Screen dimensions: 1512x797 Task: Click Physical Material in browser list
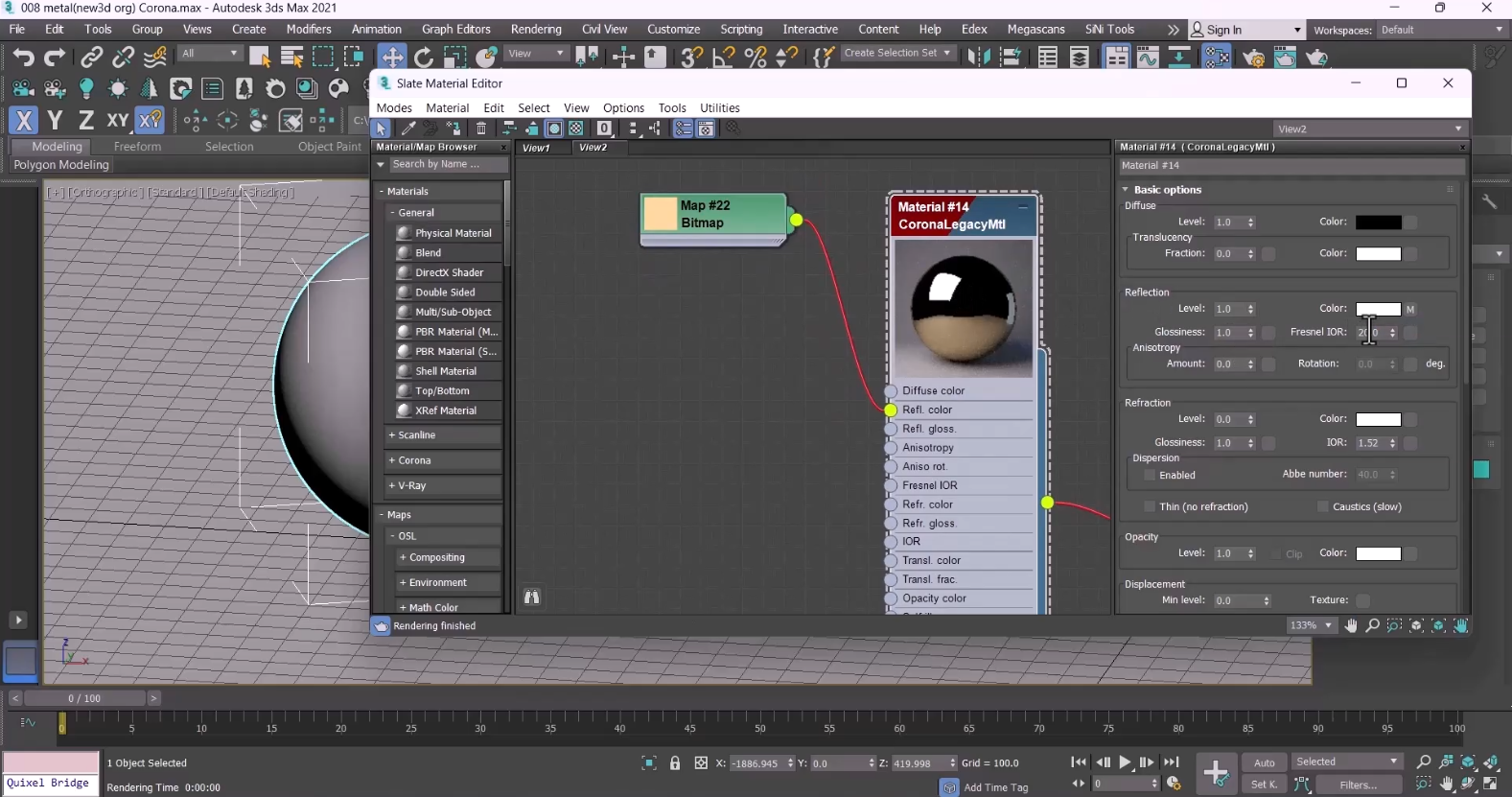[447, 233]
